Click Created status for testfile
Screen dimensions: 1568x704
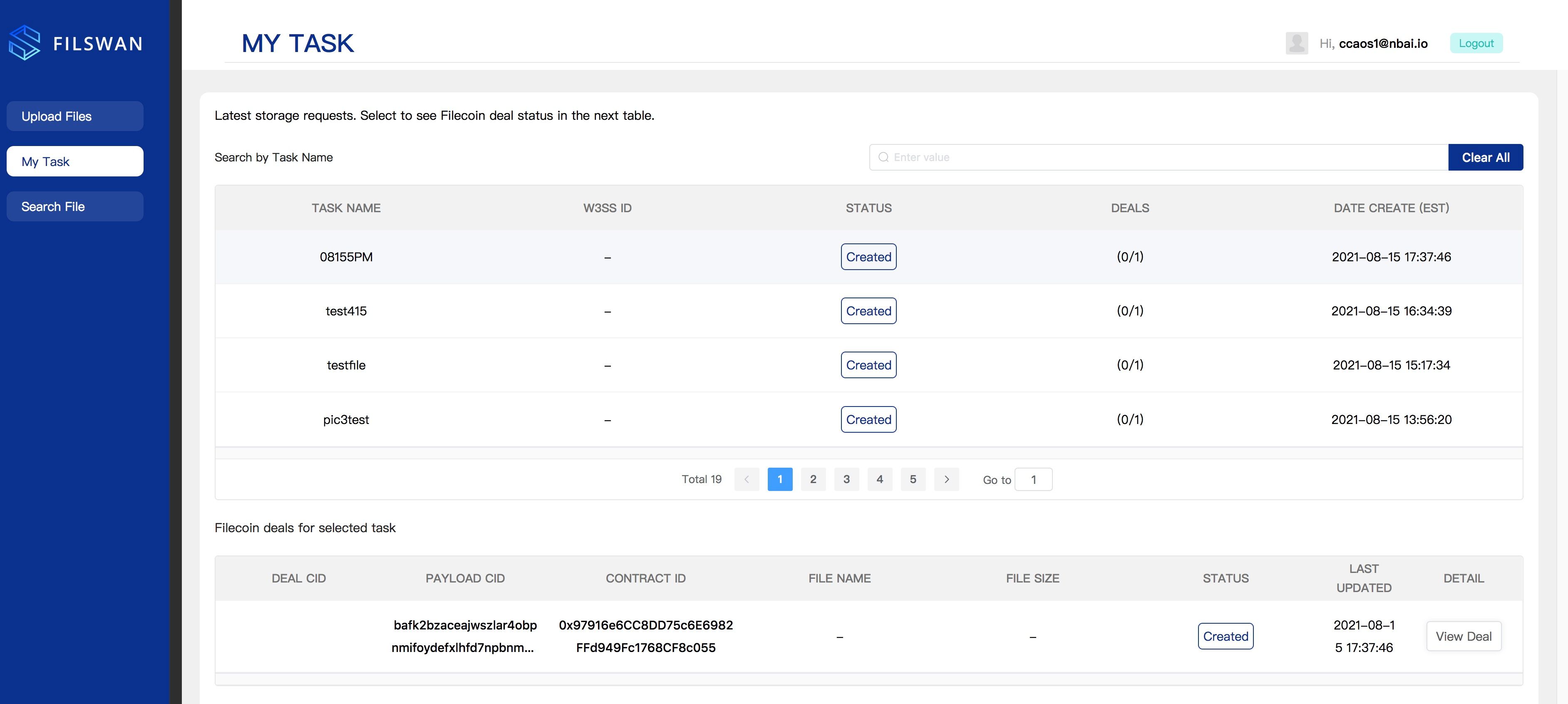pyautogui.click(x=868, y=365)
